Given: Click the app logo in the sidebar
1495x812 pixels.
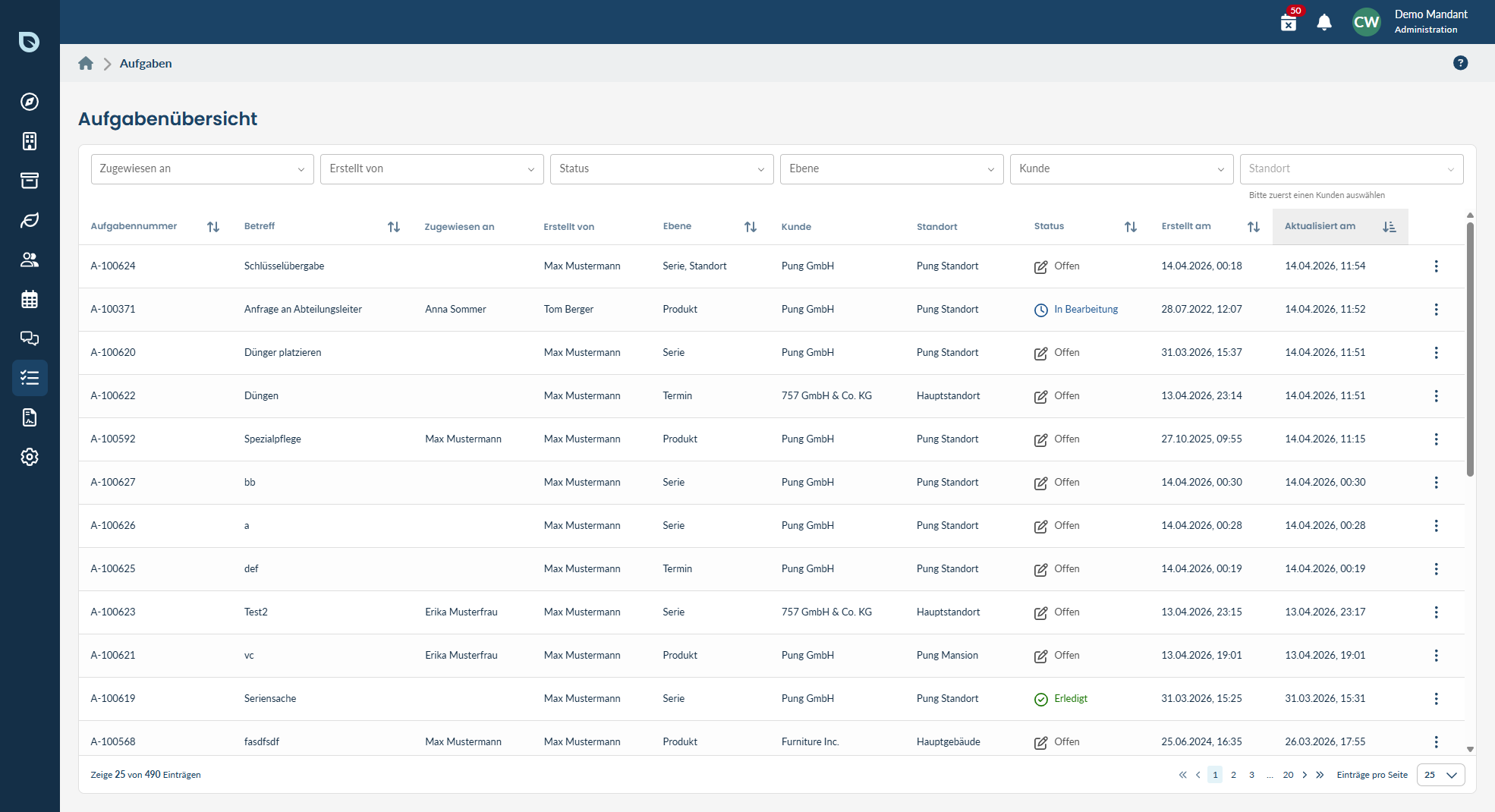Looking at the screenshot, I should 30,41.
